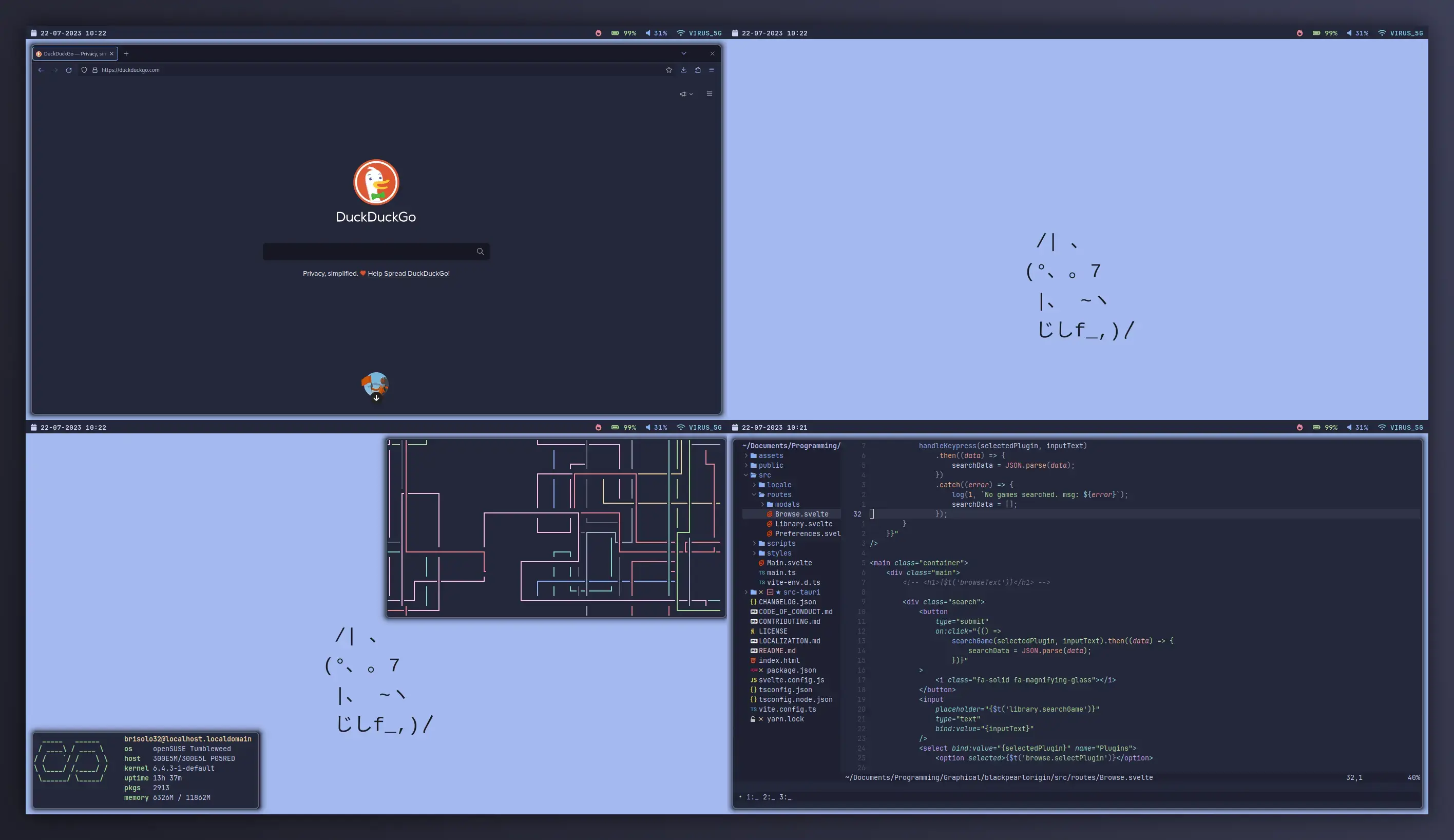Screen dimensions: 1454x840
Task: Click the scroll-down arrow badge at page bottom
Action: (376, 398)
